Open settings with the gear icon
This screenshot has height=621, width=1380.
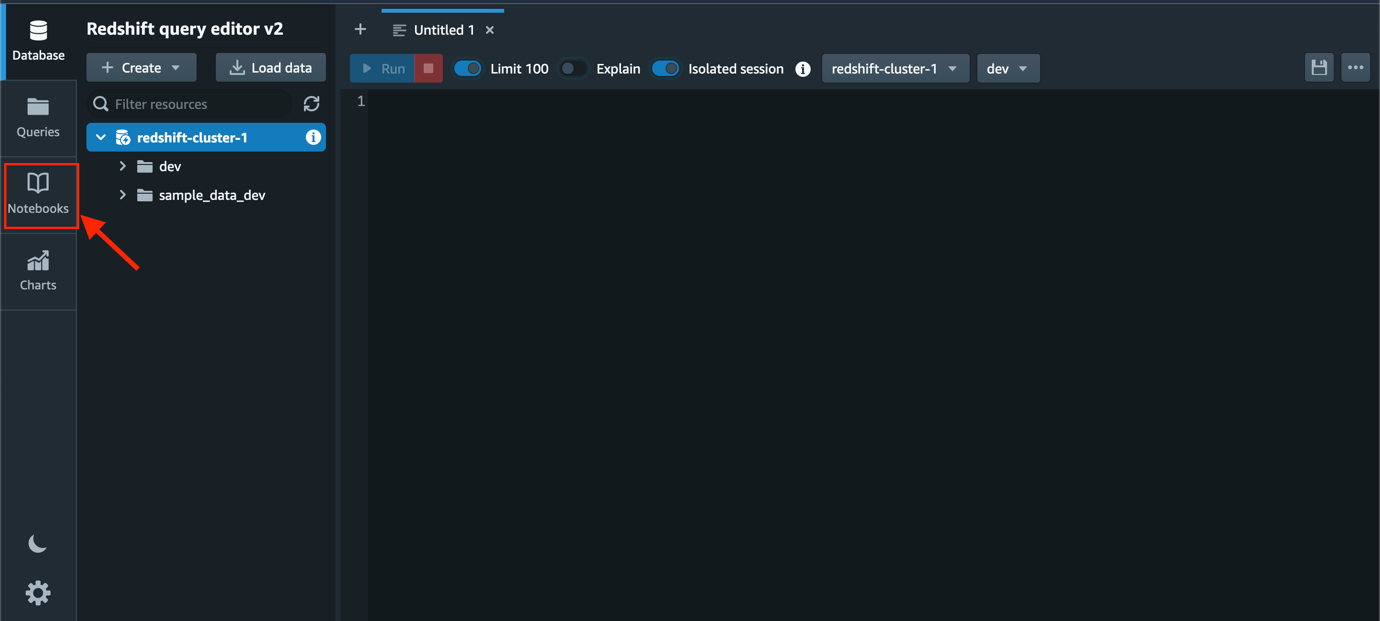38,593
